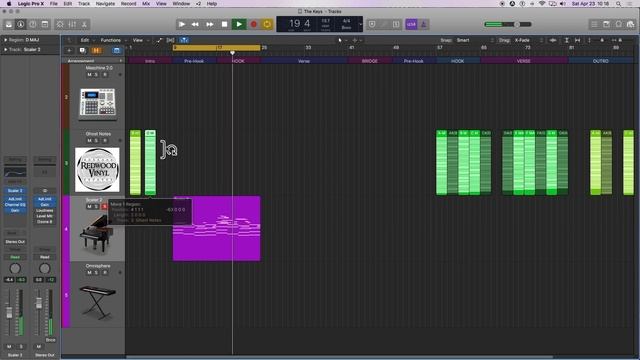Screen dimensions: 640x360
Task: Click the Fast Forward transport button
Action: pos(209,24)
